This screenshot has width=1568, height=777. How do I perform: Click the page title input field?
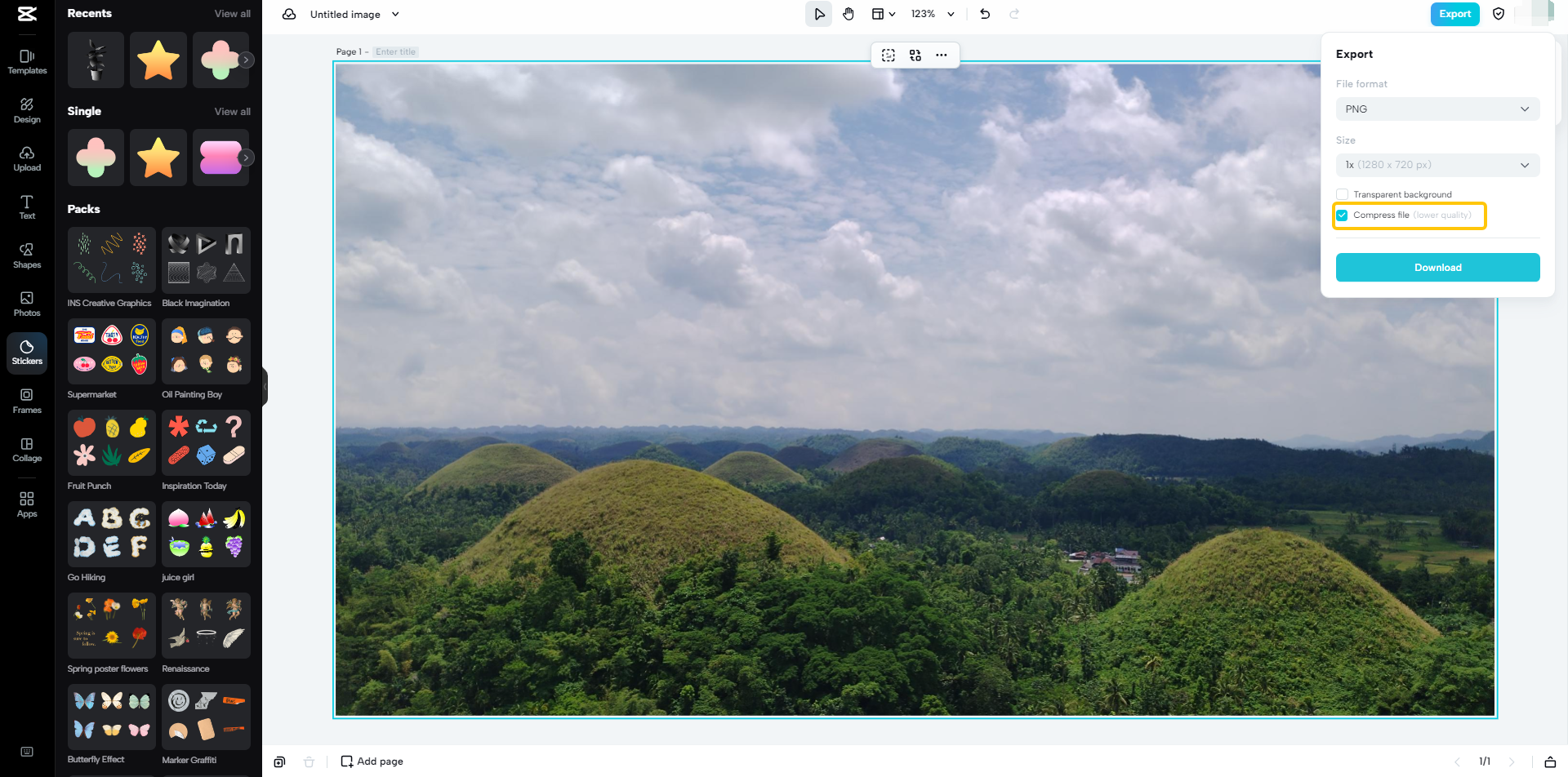(x=396, y=51)
